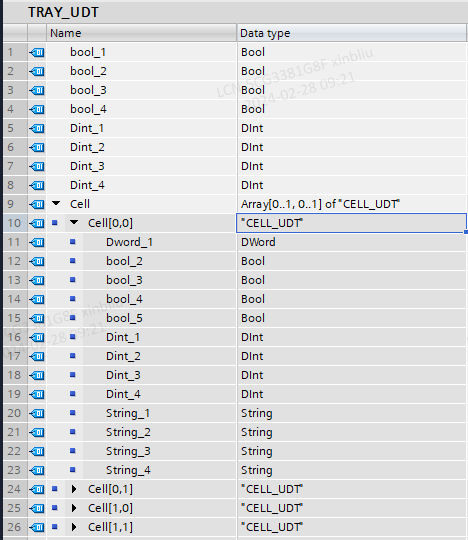This screenshot has width=468, height=540.
Task: Click the tag icon in row 26
Action: [37, 527]
